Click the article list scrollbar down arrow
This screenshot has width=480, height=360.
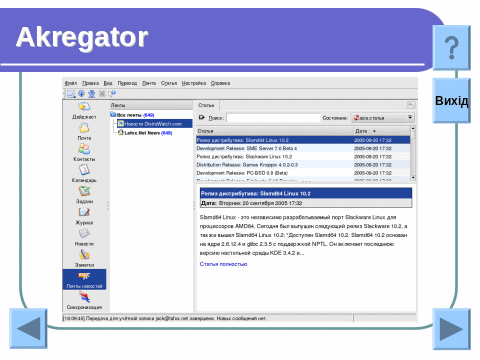[413, 178]
